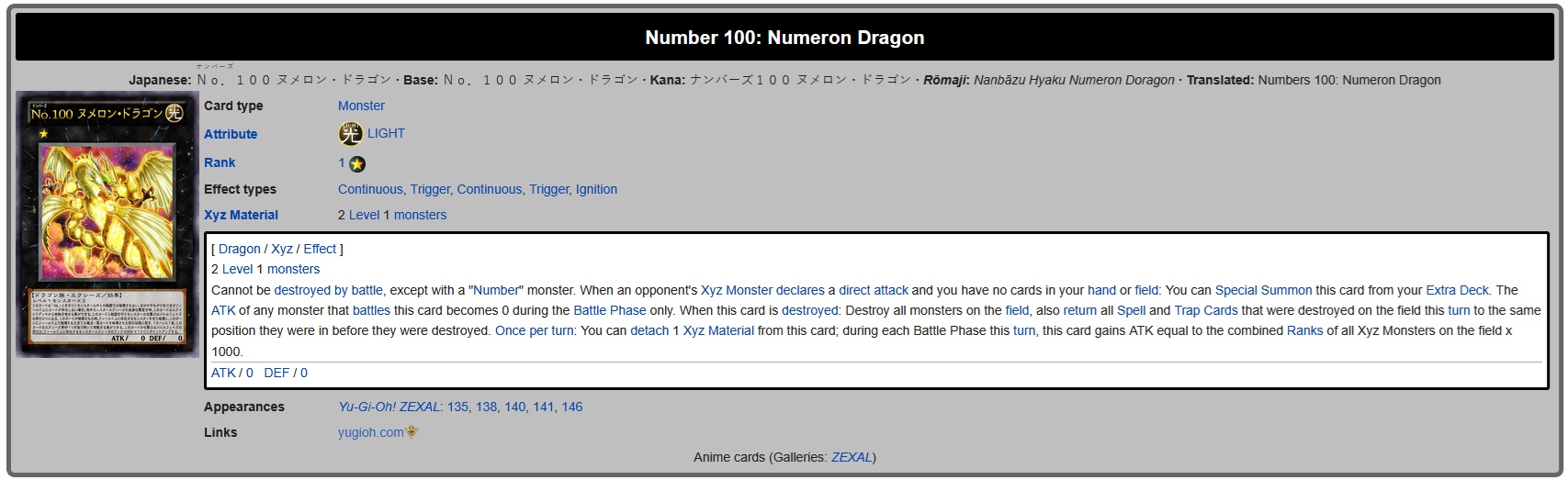Open the 'destroyed by battle' link
Viewport: 1568px width, 480px height.
tap(328, 290)
